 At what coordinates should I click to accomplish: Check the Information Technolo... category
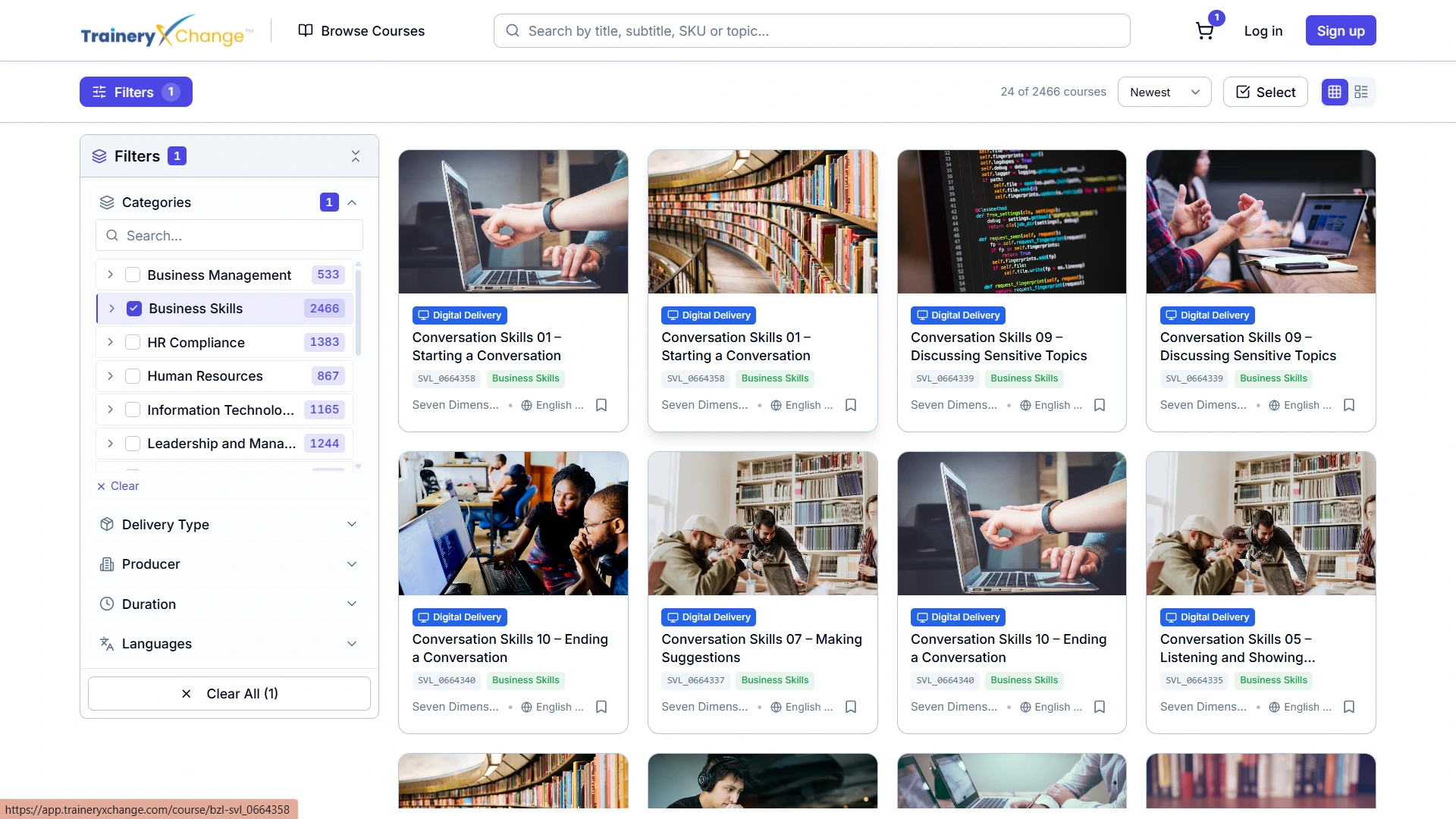coord(133,409)
